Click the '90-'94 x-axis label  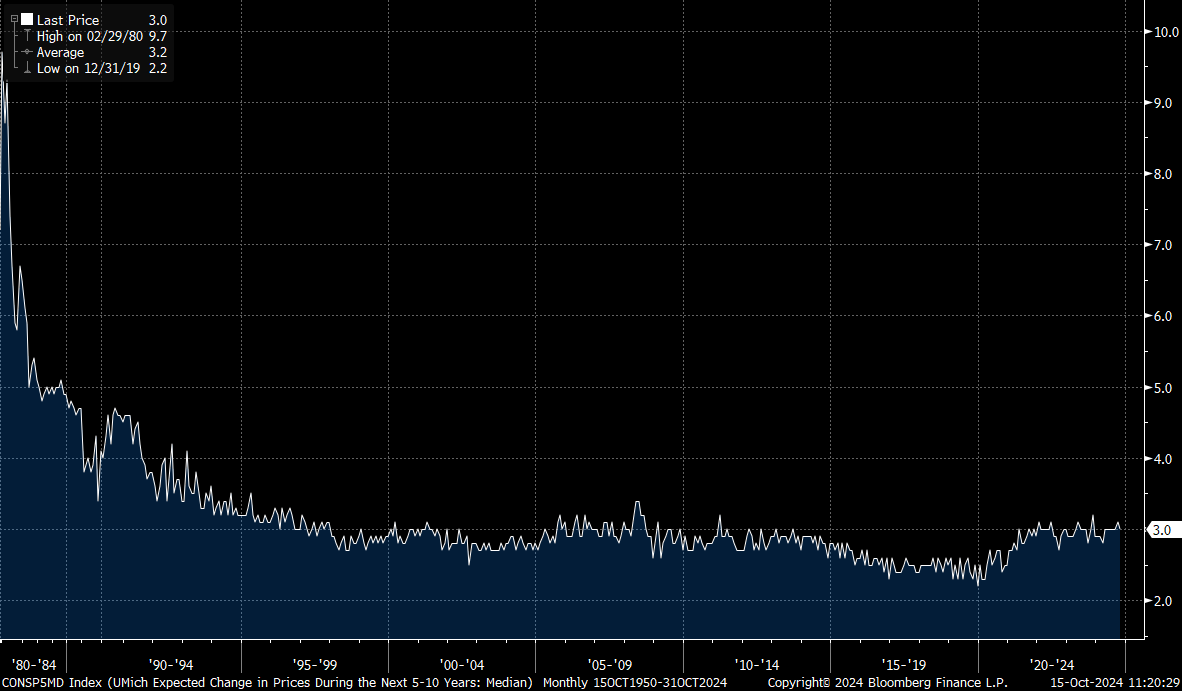coord(171,665)
